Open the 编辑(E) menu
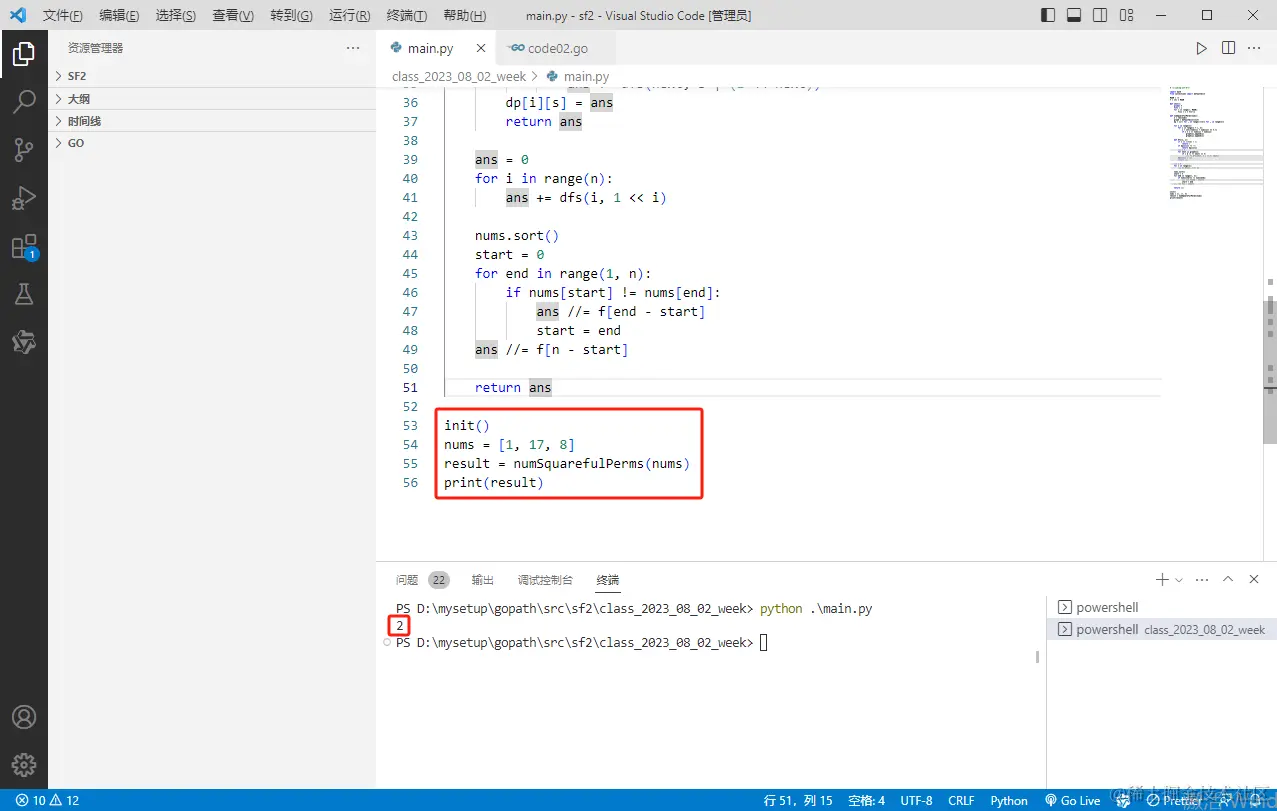The image size is (1277, 811). (120, 15)
